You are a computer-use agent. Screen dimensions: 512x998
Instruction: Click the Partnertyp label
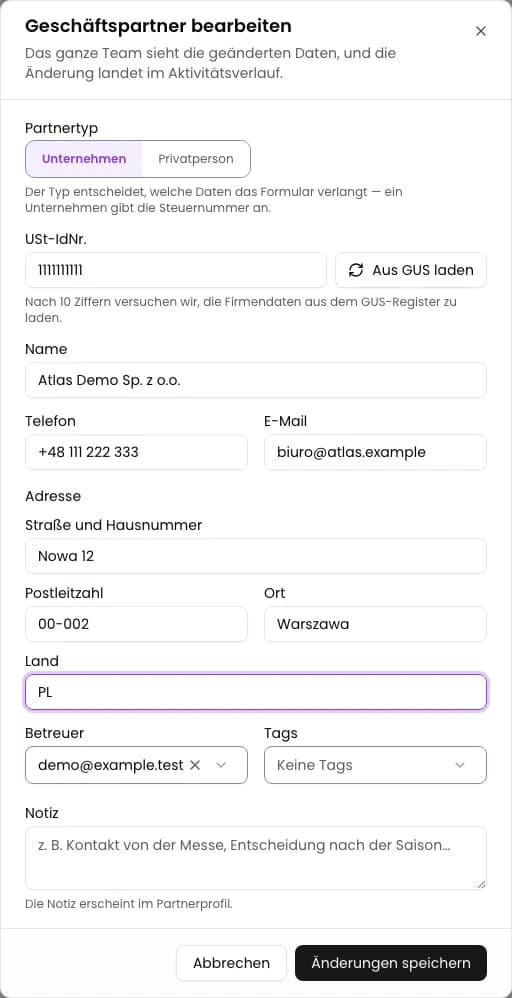(x=62, y=127)
